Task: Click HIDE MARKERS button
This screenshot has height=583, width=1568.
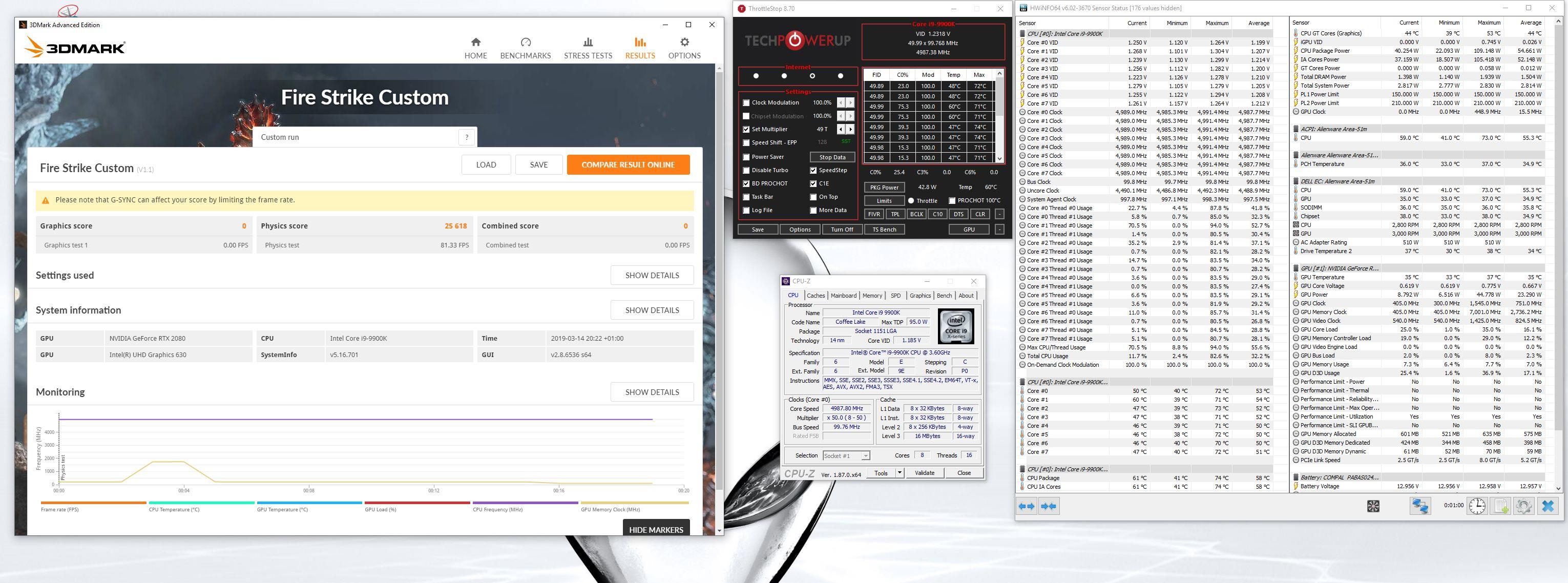Action: click(x=656, y=528)
